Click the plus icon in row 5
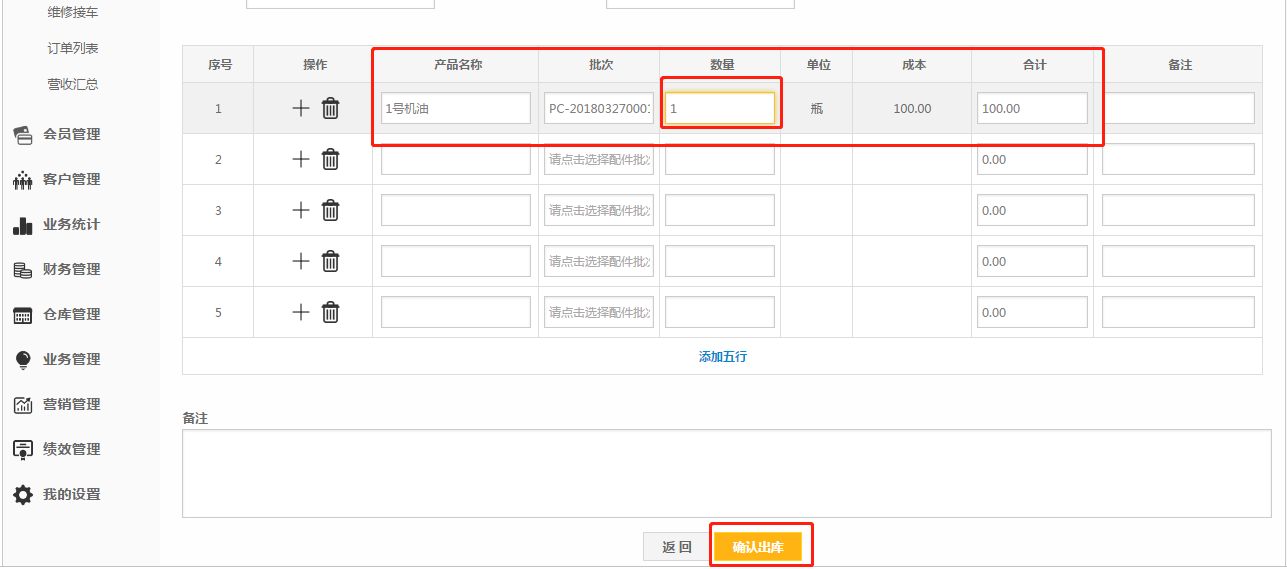Screen dimensions: 1287x569 [300, 312]
